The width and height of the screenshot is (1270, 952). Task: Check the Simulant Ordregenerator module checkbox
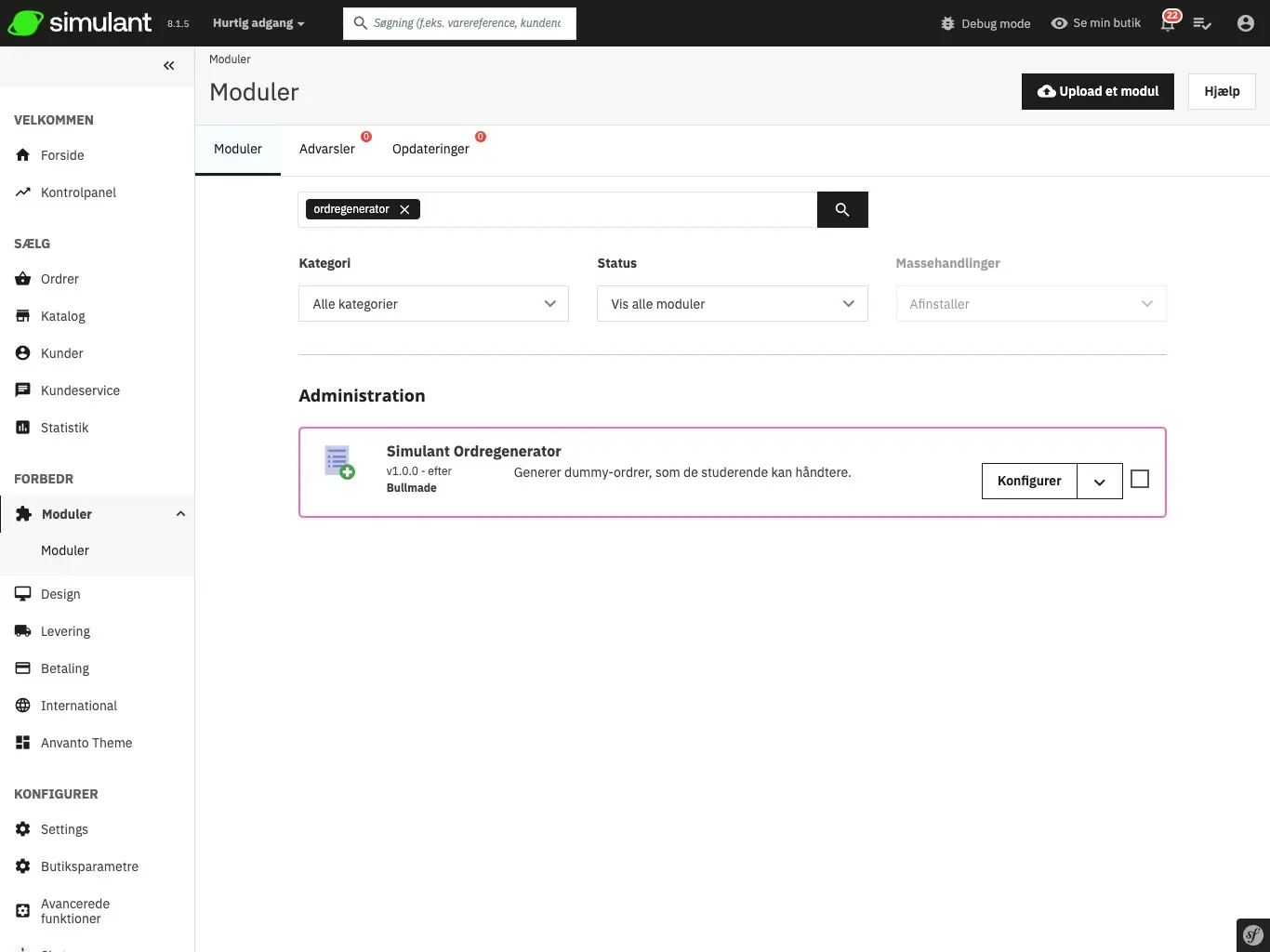1139,478
